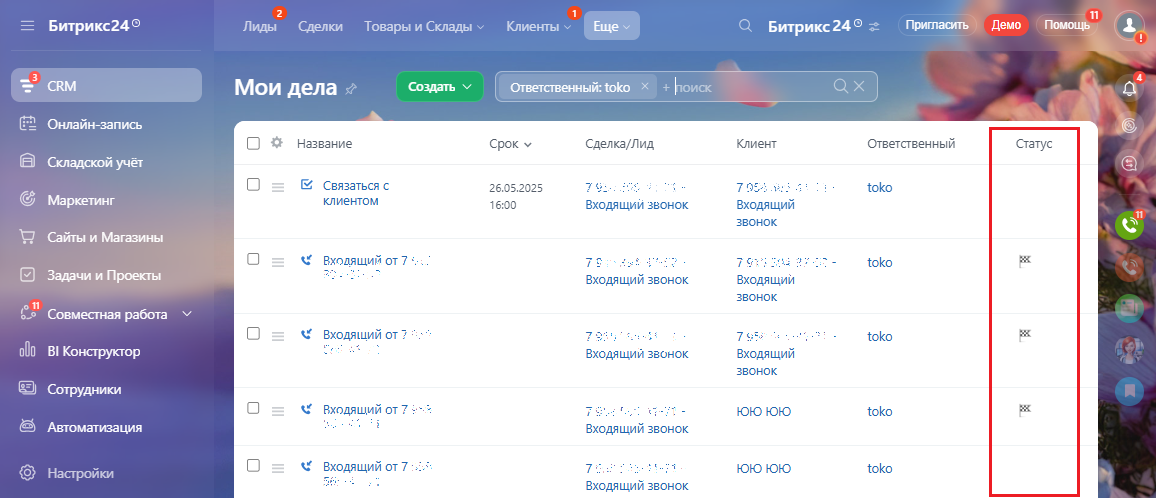Viewport: 1156px width, 498px height.
Task: Open the row menu for Связаться с клиентом
Action: point(278,187)
